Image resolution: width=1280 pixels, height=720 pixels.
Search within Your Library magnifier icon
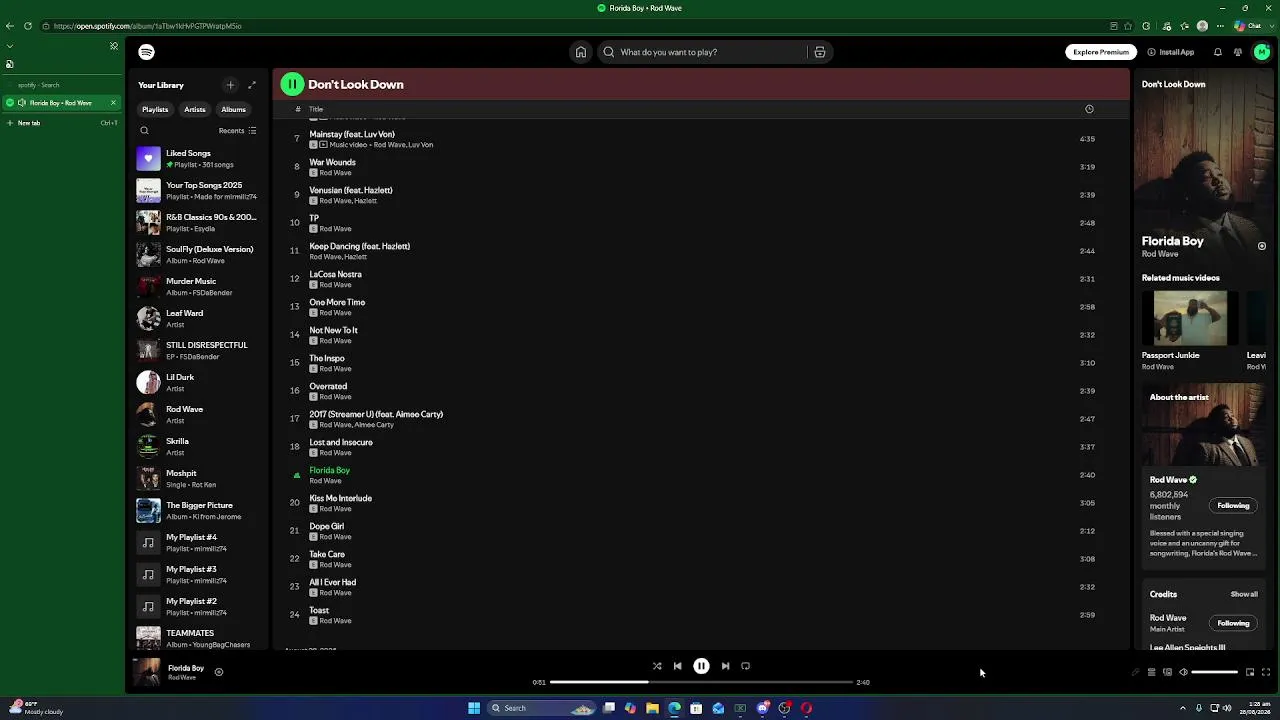coord(144,131)
